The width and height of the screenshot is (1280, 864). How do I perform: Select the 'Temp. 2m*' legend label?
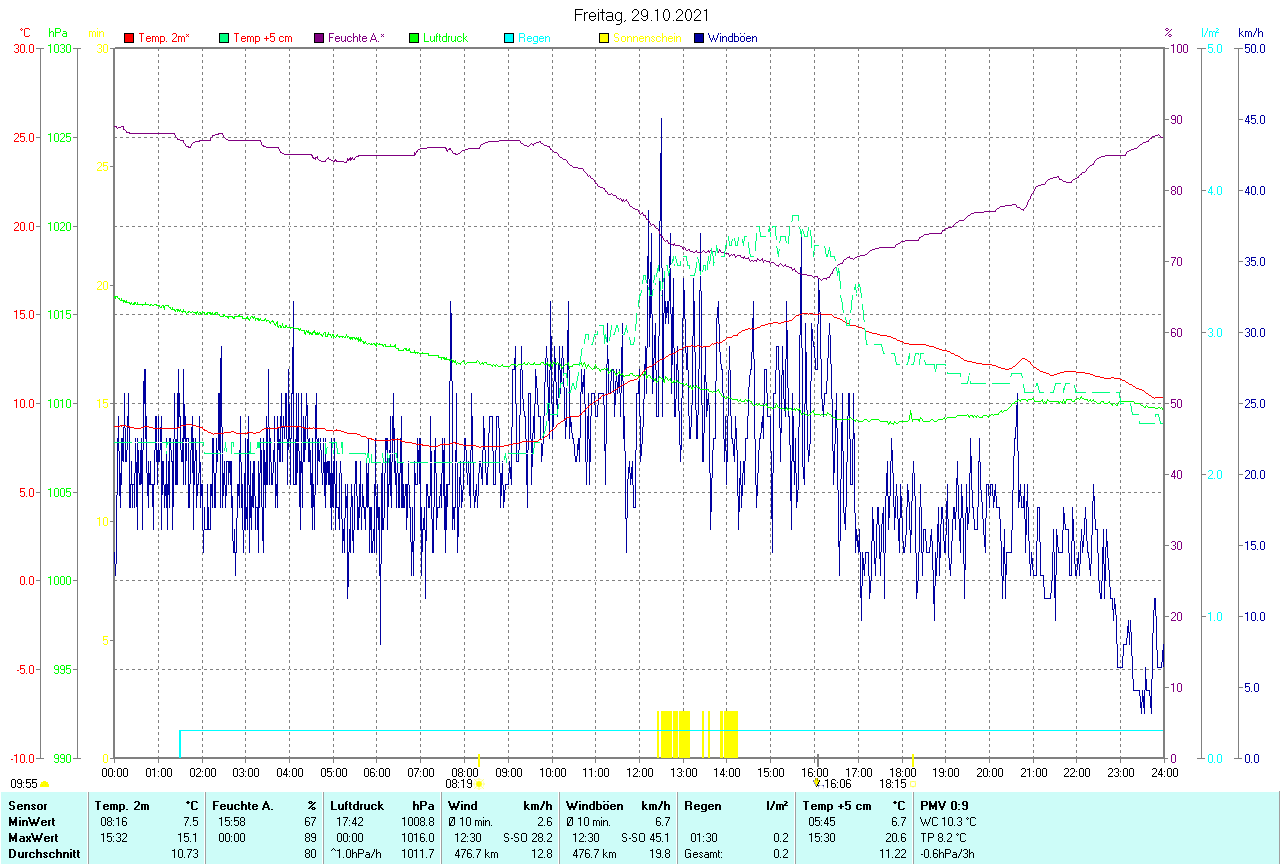click(x=164, y=38)
